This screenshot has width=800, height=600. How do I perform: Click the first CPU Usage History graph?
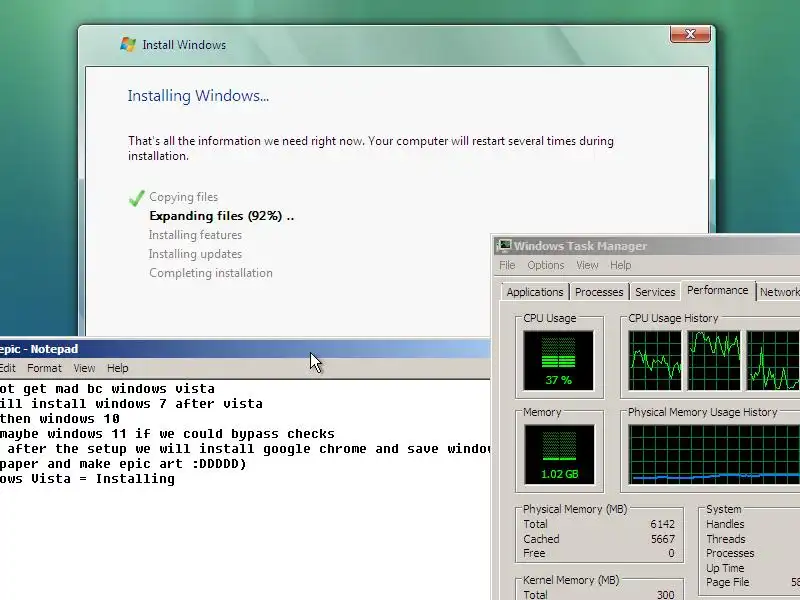click(x=655, y=360)
